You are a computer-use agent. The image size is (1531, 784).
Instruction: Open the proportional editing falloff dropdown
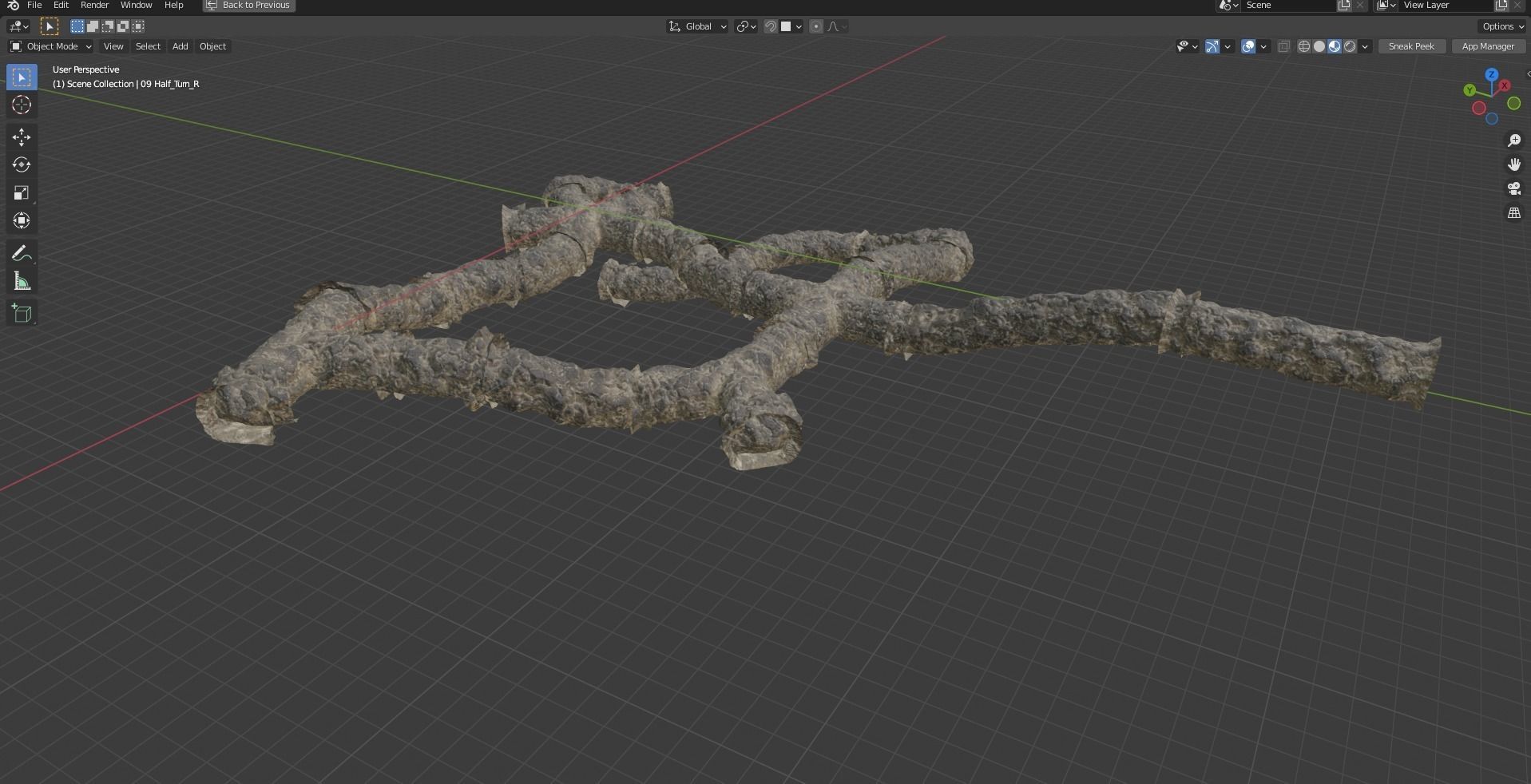click(x=837, y=26)
